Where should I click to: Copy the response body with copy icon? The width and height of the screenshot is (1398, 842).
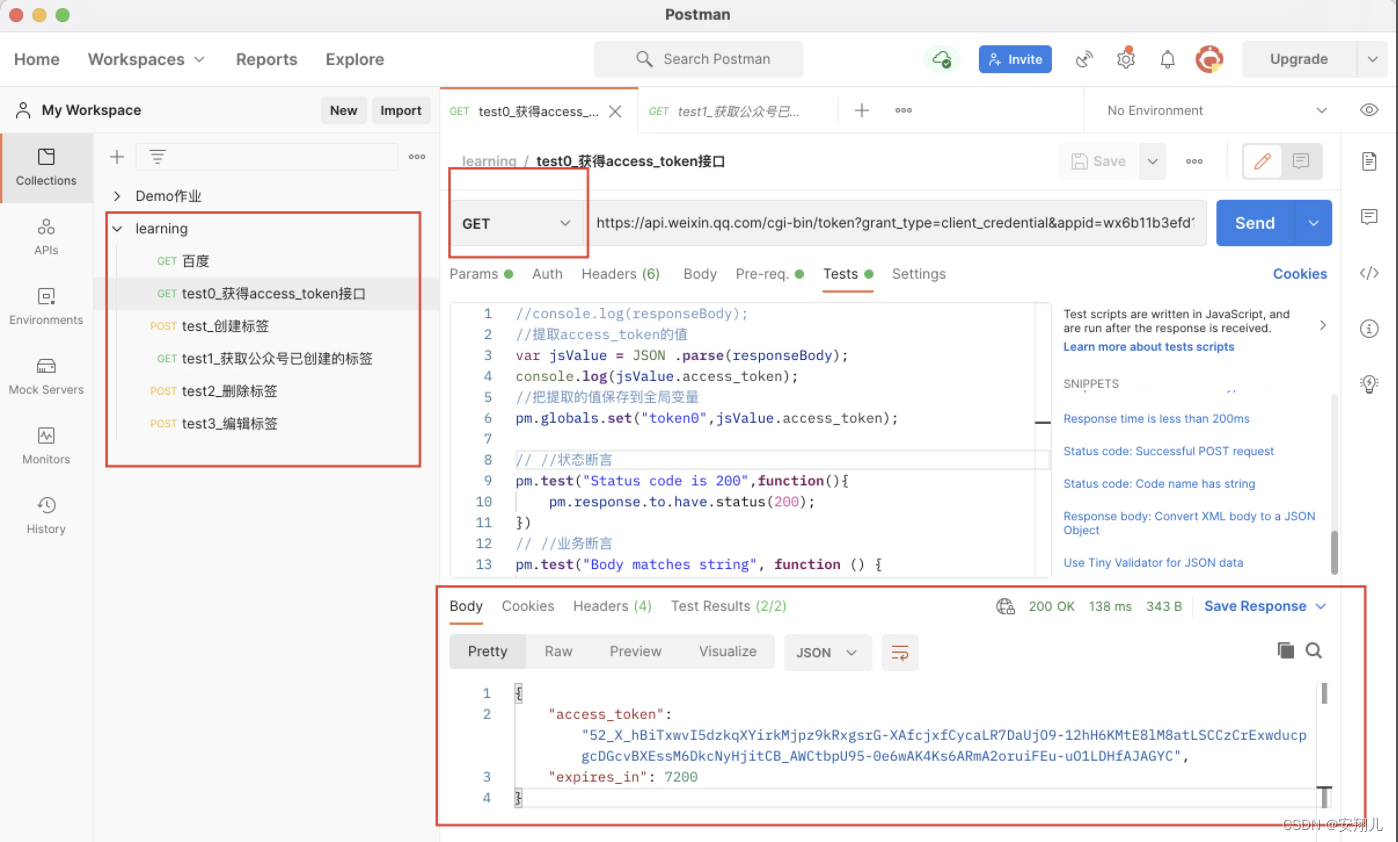coord(1285,651)
